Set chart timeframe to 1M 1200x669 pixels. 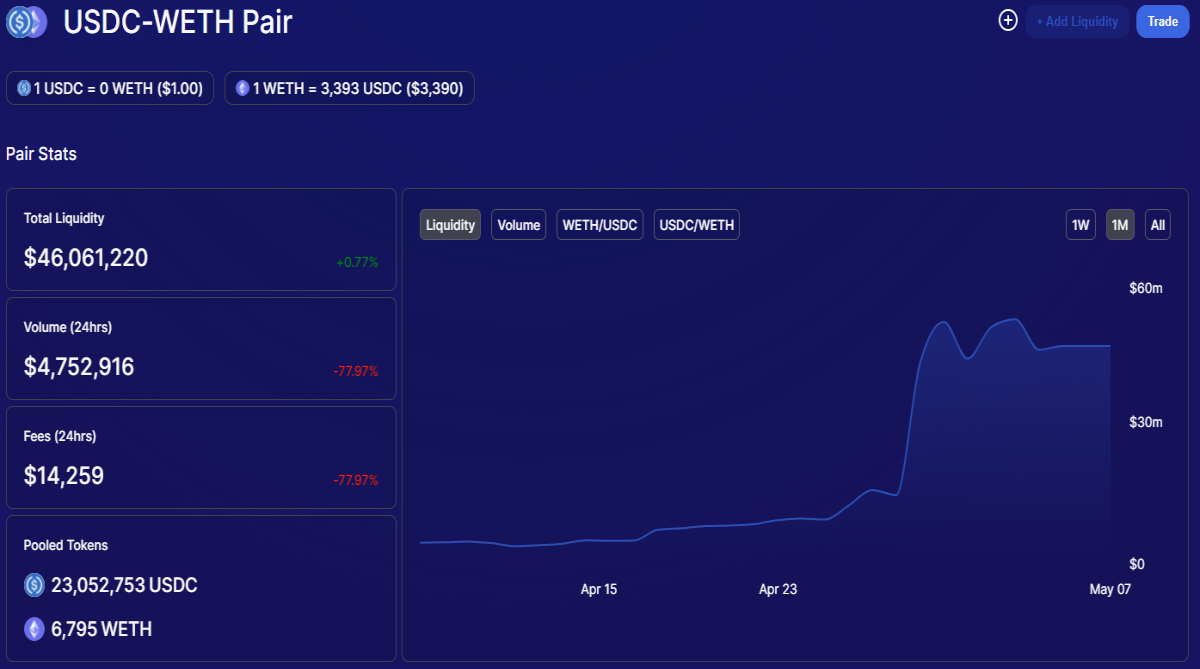pyautogui.click(x=1120, y=225)
